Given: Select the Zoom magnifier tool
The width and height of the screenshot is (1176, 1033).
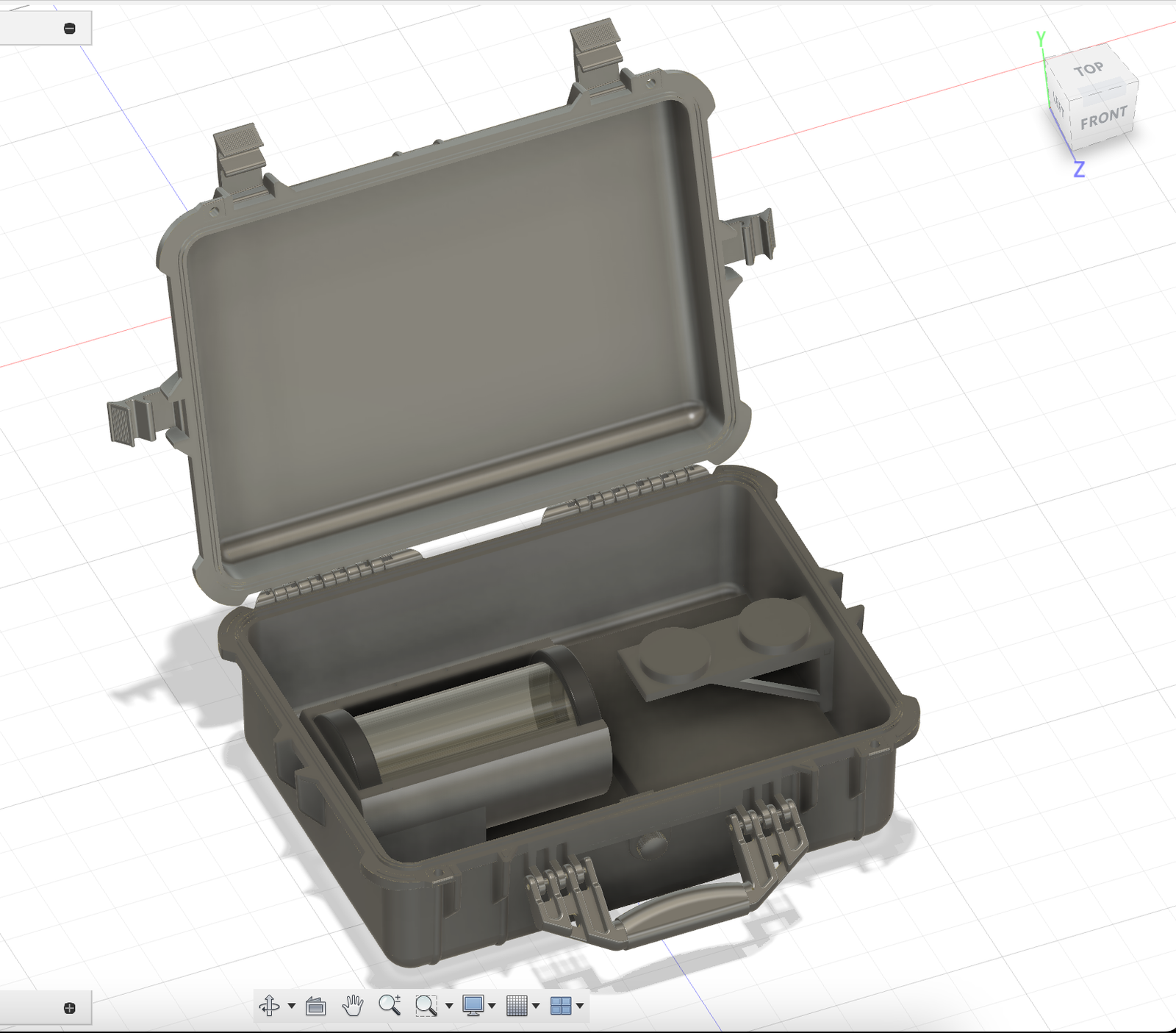Looking at the screenshot, I should [390, 1005].
